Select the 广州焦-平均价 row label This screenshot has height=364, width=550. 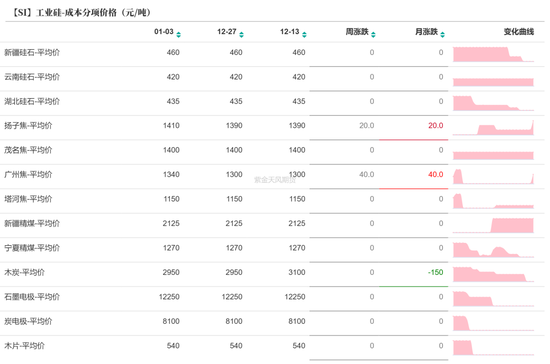[28, 174]
